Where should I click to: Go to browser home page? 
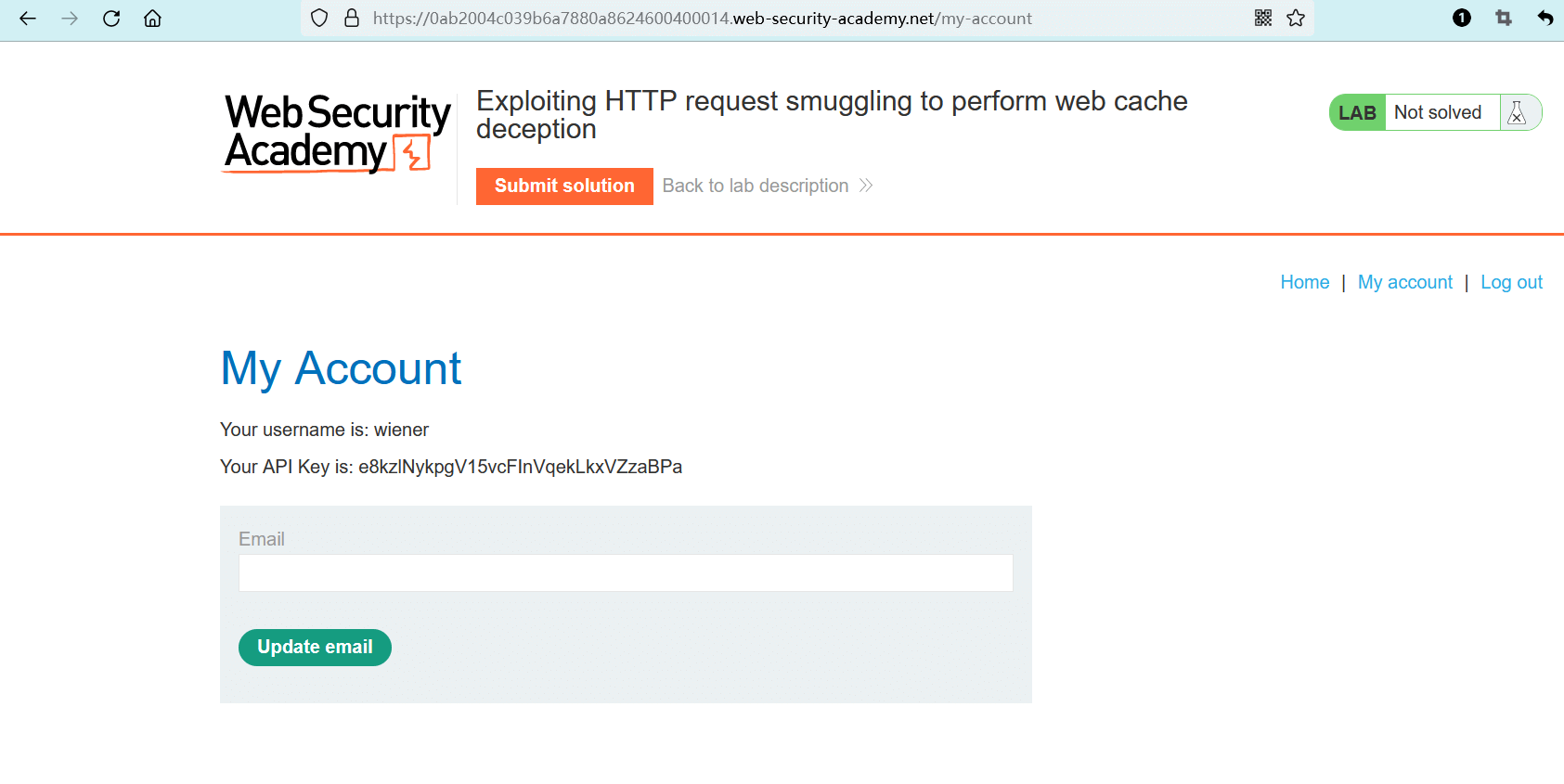click(152, 19)
